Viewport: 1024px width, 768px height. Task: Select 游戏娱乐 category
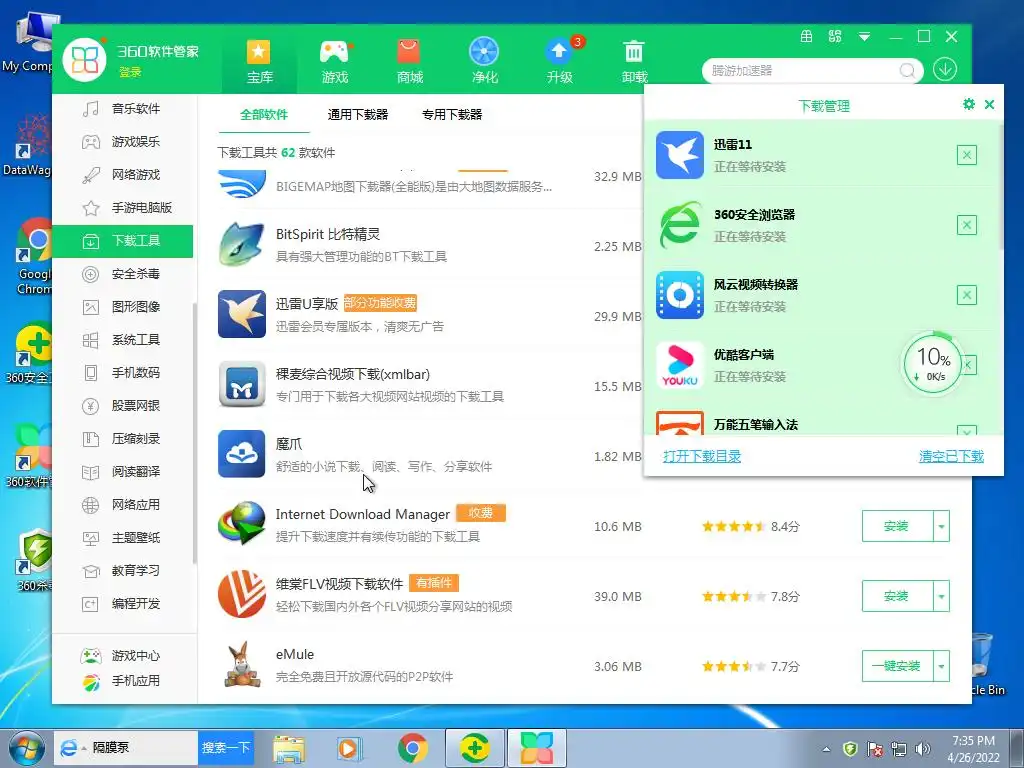coord(123,142)
